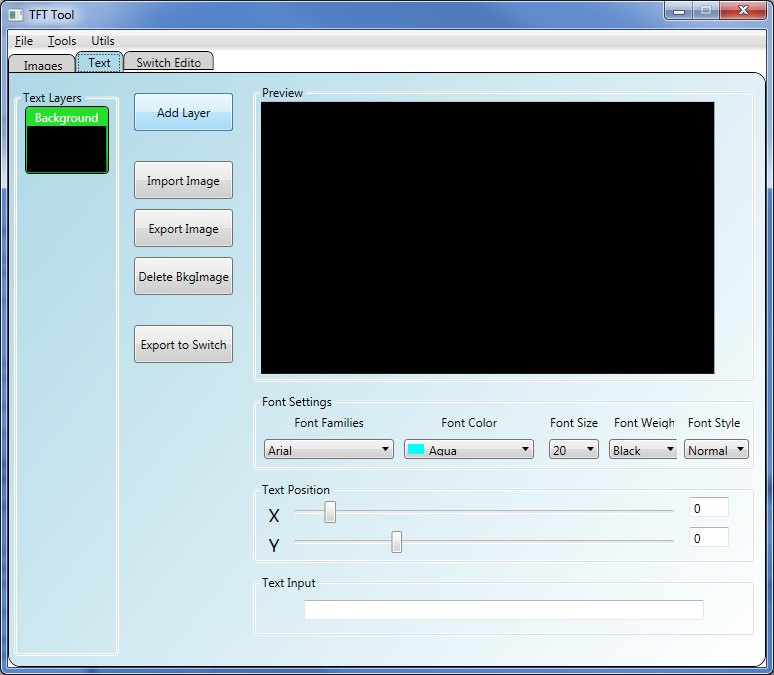The image size is (774, 675).
Task: Click into the Text Input field
Action: pos(503,610)
